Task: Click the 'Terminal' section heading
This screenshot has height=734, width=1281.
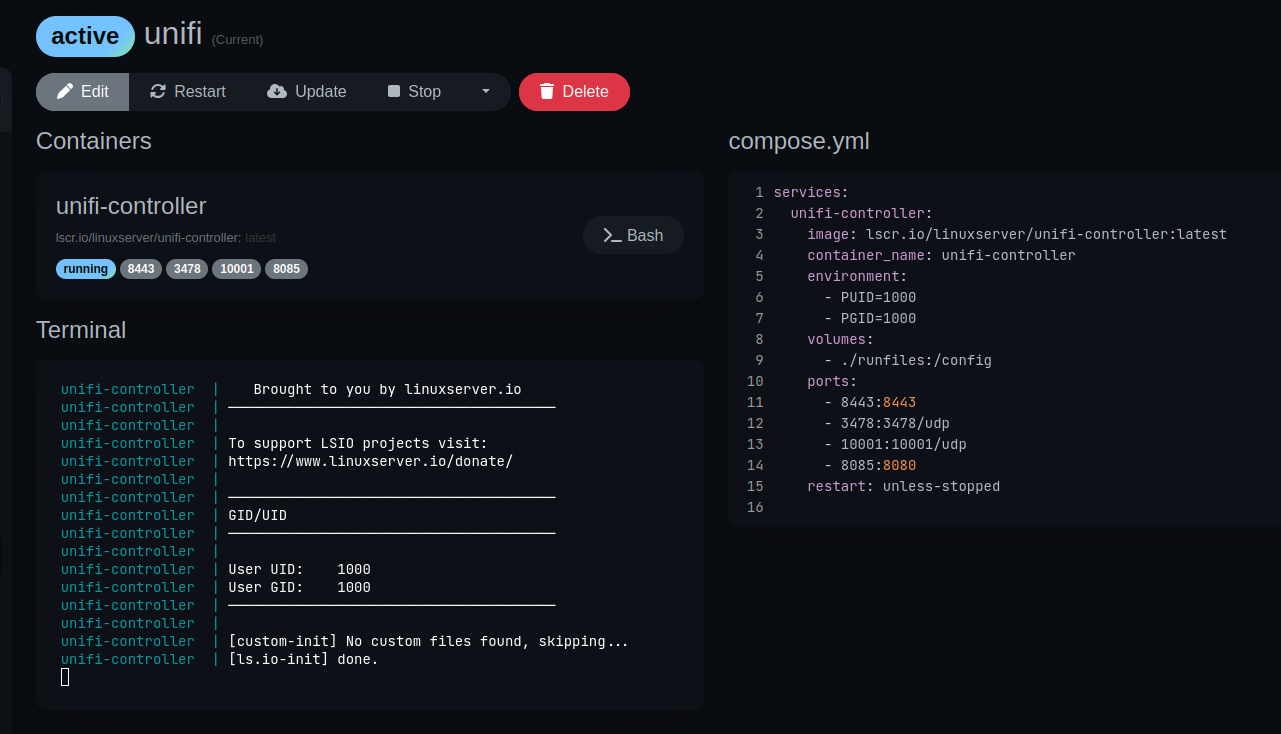Action: click(81, 330)
